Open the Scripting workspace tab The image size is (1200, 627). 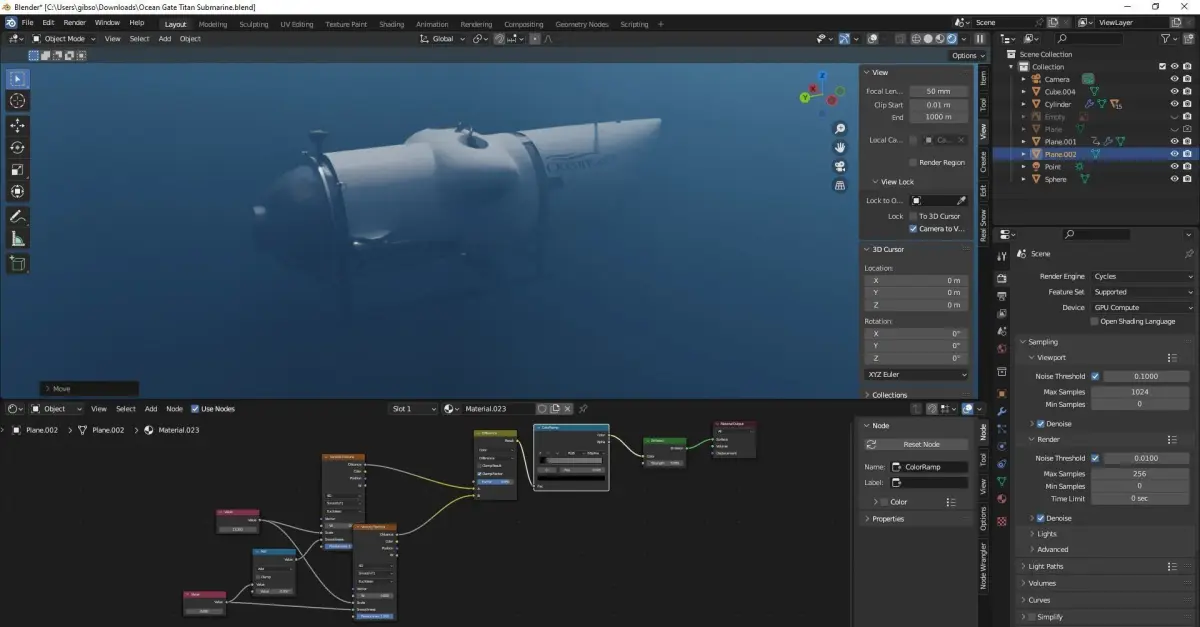[x=634, y=24]
